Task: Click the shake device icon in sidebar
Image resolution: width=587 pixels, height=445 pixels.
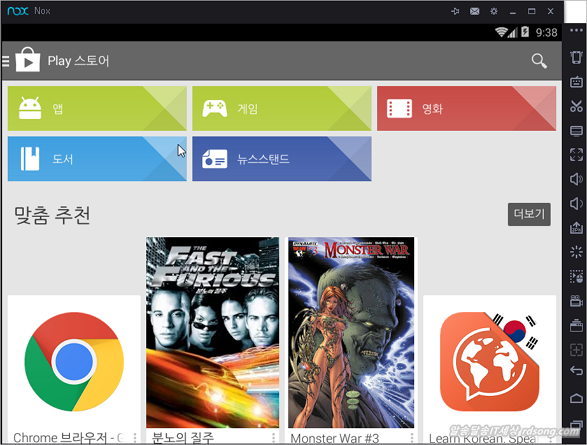Action: pyautogui.click(x=577, y=57)
